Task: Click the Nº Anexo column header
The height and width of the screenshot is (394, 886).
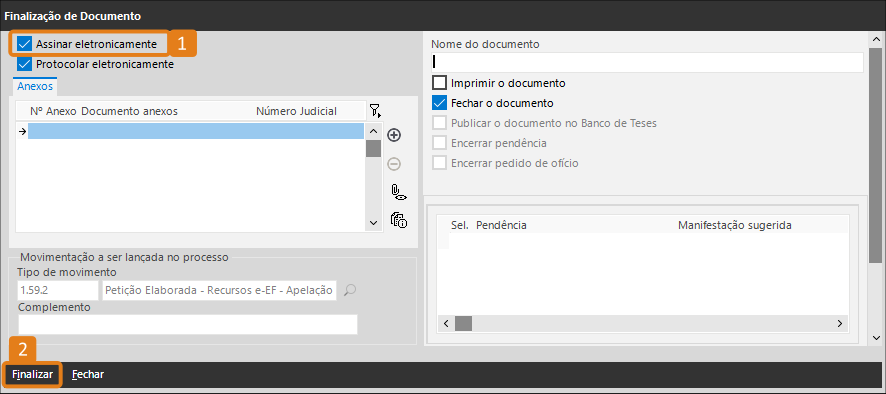Action: pyautogui.click(x=53, y=111)
